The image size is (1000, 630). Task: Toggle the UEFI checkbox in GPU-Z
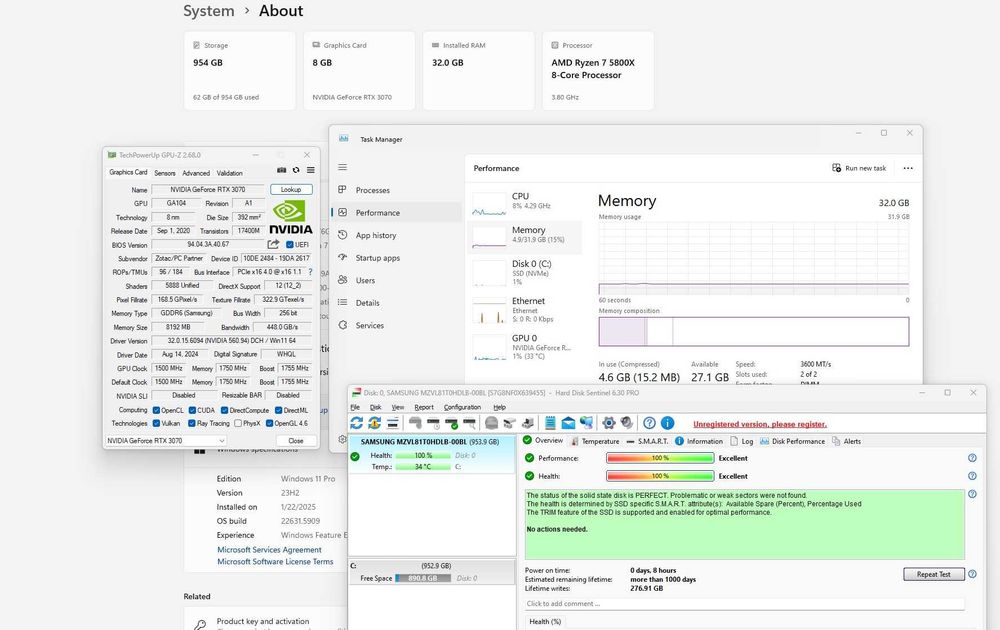[290, 245]
